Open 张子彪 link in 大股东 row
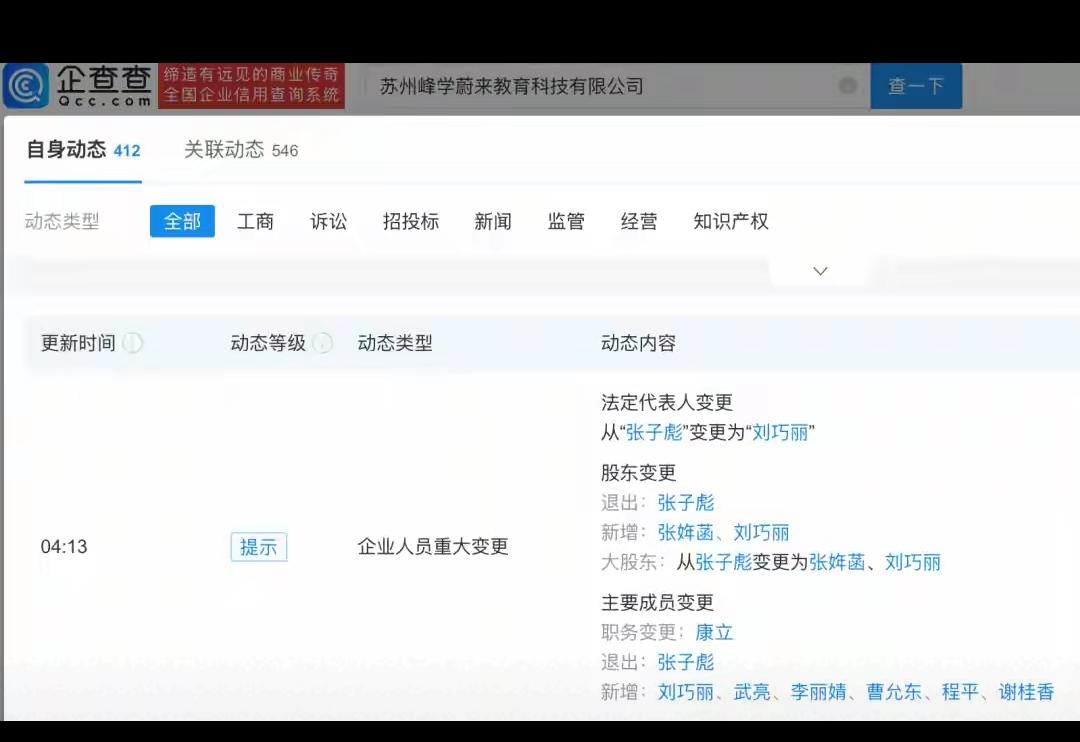Screen dimensions: 1080x742 coord(724,561)
